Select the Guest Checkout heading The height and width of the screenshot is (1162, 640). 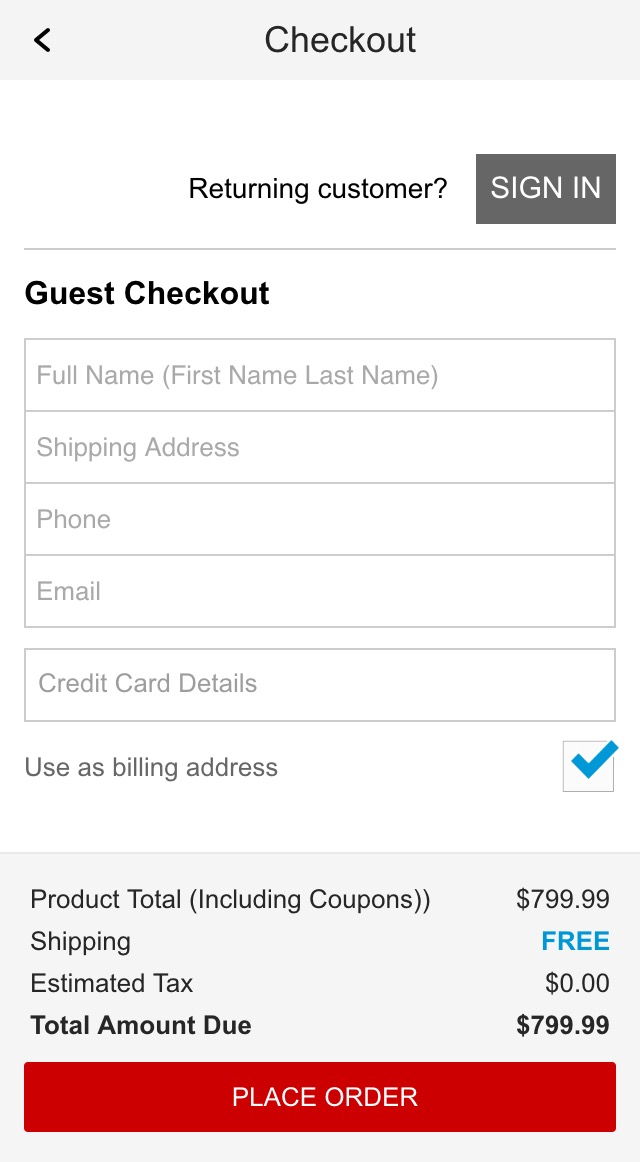147,293
